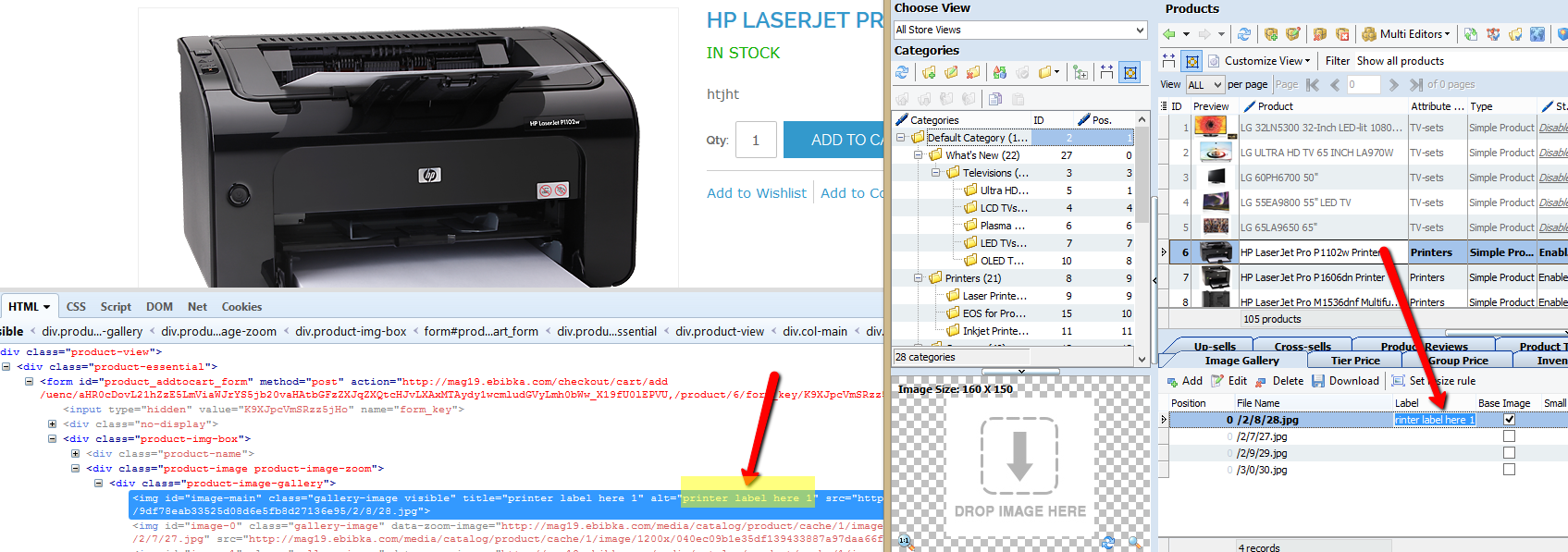Expand the product-name div node in HTML
The height and width of the screenshot is (552, 1568).
(x=75, y=454)
